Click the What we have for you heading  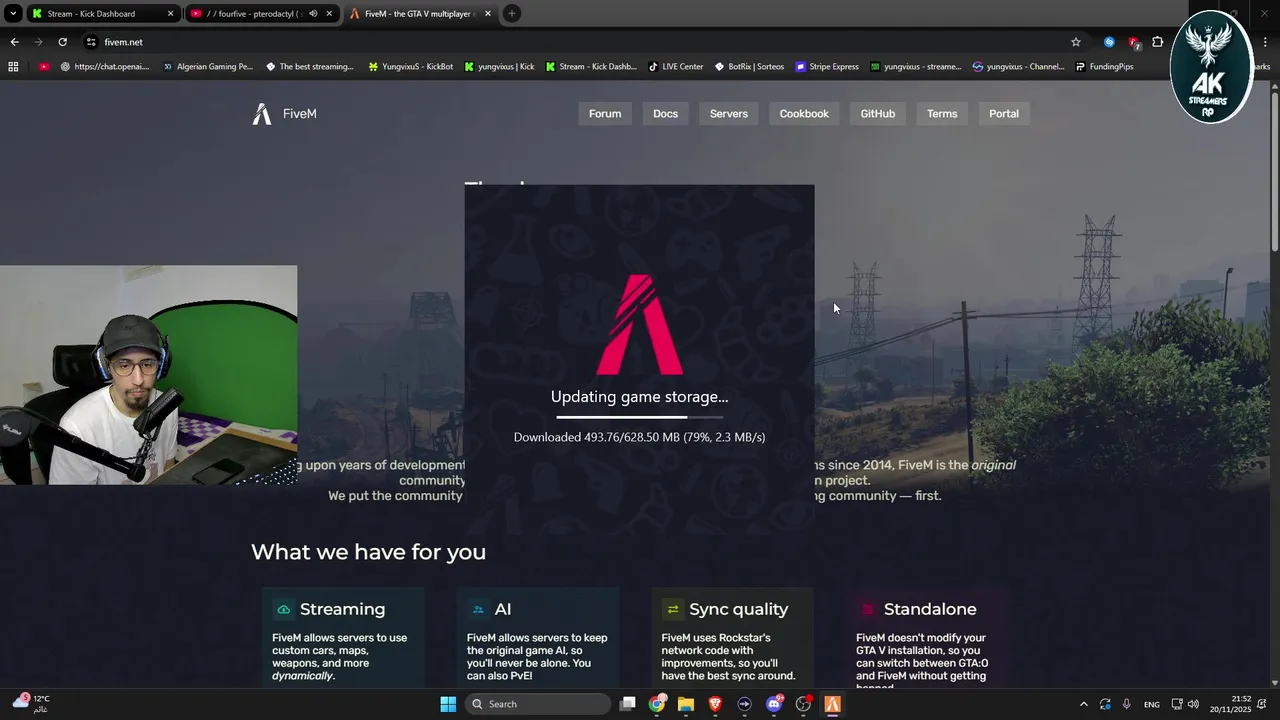pyautogui.click(x=368, y=552)
